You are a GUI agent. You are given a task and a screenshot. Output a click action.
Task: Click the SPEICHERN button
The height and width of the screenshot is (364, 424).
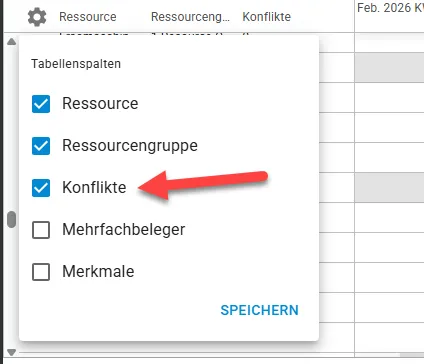click(259, 310)
